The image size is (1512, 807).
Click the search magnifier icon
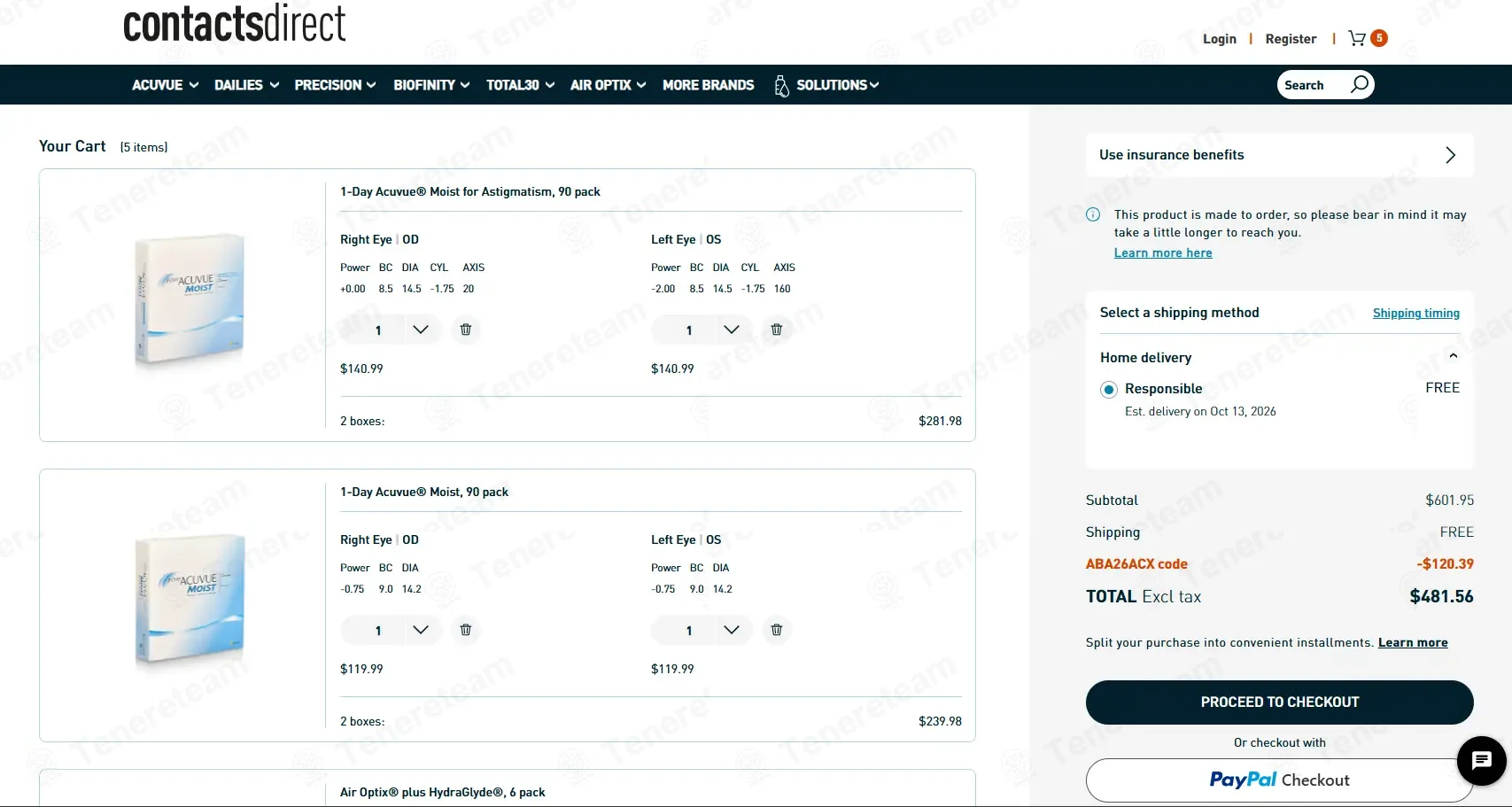click(1360, 84)
